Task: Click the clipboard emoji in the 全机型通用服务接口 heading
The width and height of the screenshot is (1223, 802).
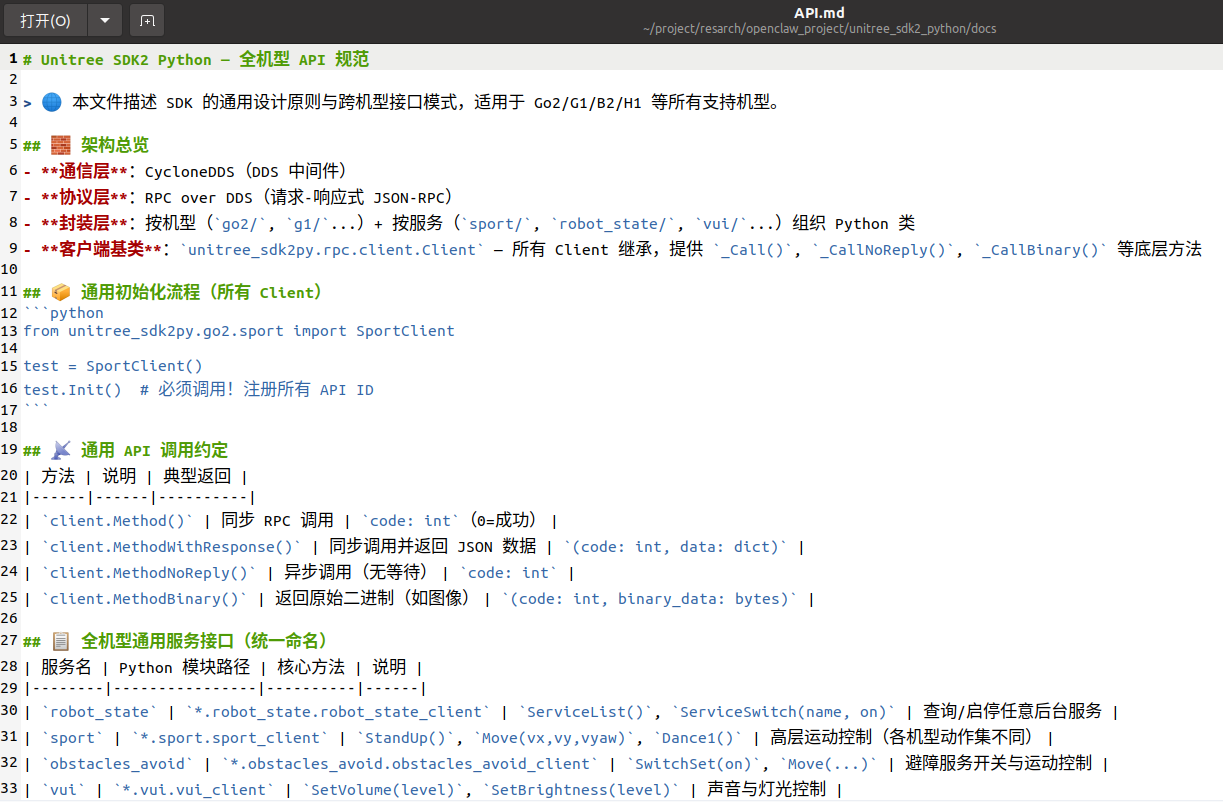Action: [x=61, y=641]
